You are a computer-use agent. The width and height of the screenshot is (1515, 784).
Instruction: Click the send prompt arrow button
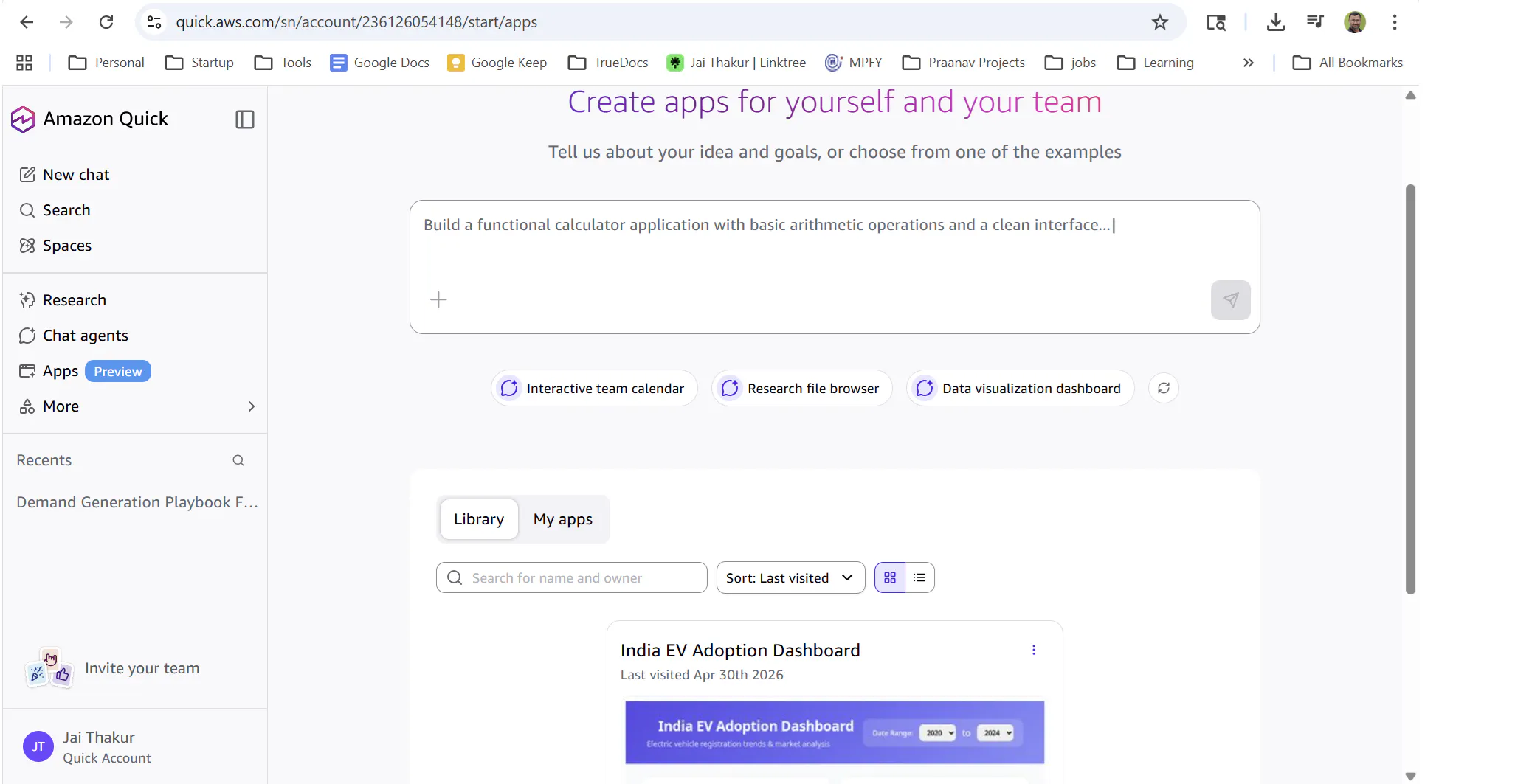pyautogui.click(x=1231, y=299)
